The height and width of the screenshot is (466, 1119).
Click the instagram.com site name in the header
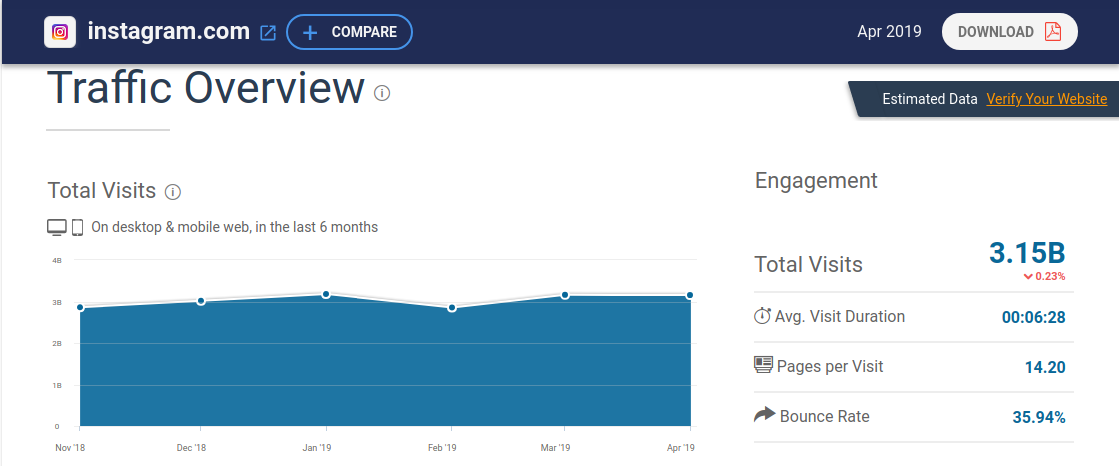click(x=168, y=31)
